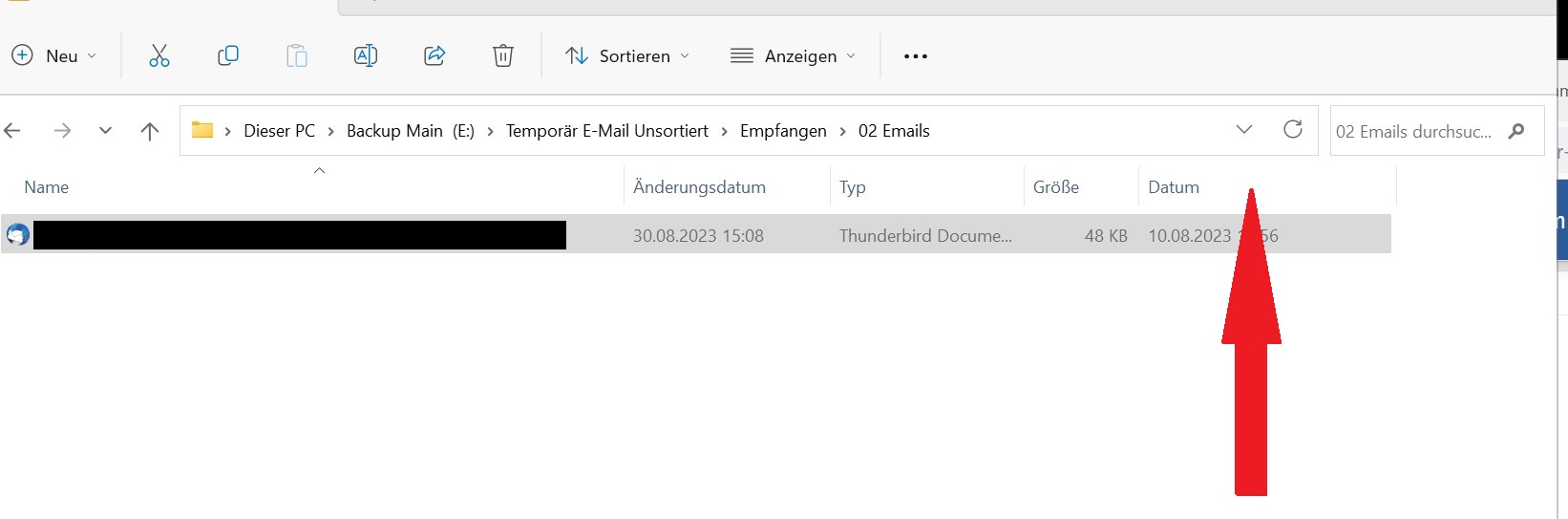Click the 02 Emails search field
This screenshot has height=519, width=1568.
[1413, 131]
